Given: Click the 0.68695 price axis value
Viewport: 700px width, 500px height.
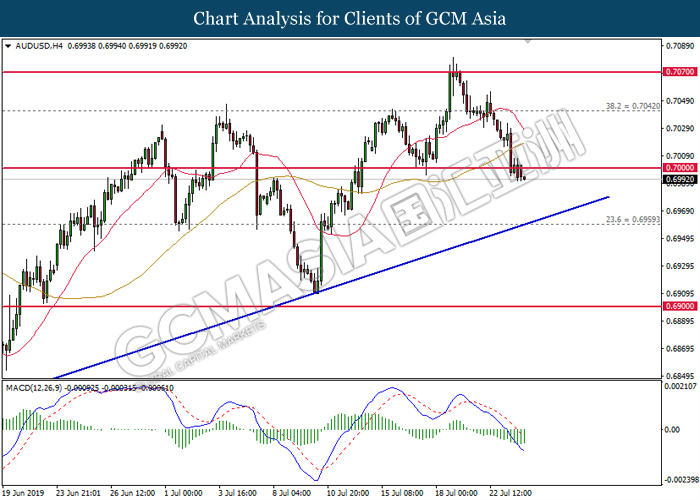Looking at the screenshot, I should [680, 349].
